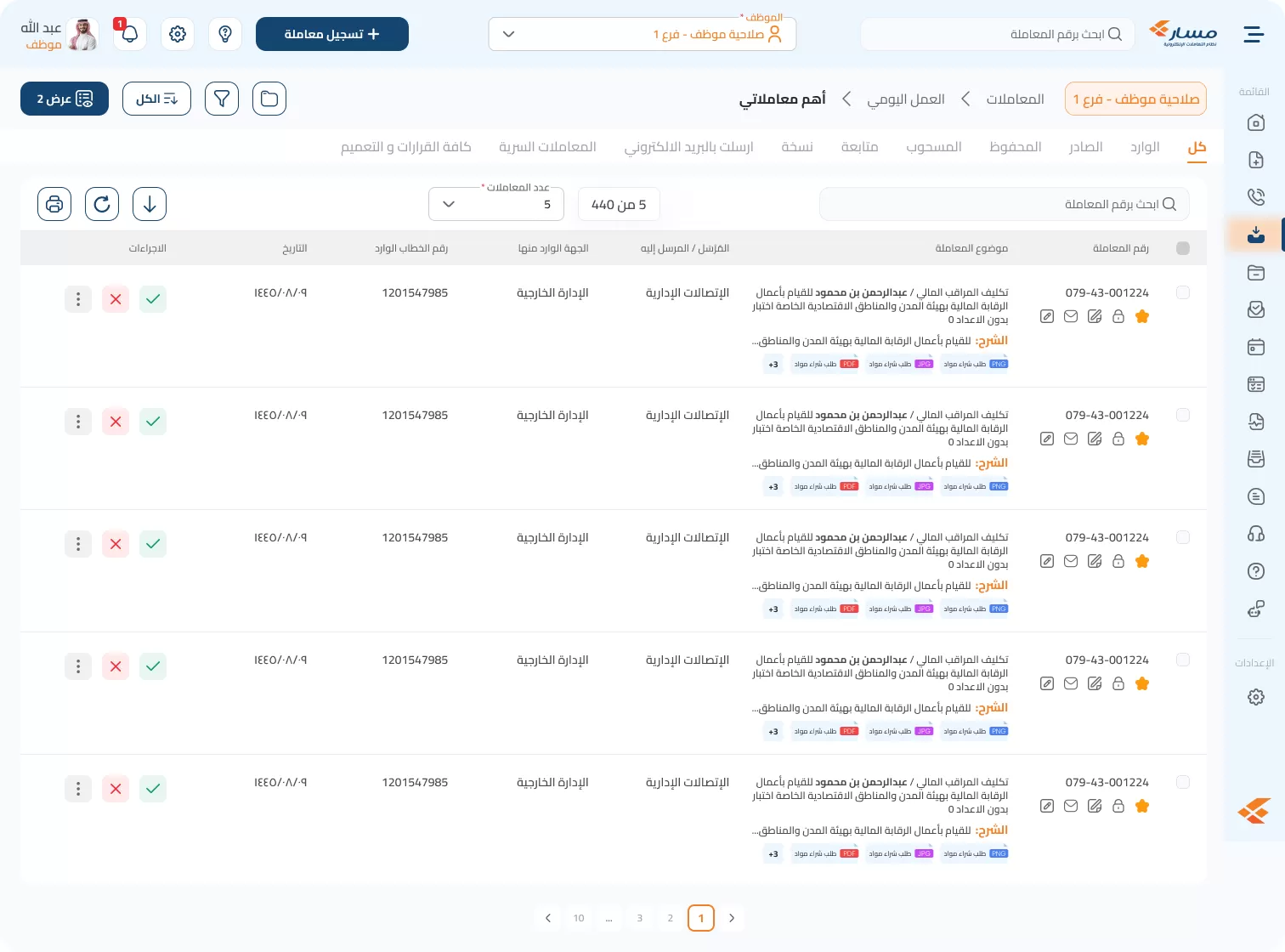The height and width of the screenshot is (952, 1285).
Task: Tick the checkbox of the first transaction row
Action: click(1183, 292)
